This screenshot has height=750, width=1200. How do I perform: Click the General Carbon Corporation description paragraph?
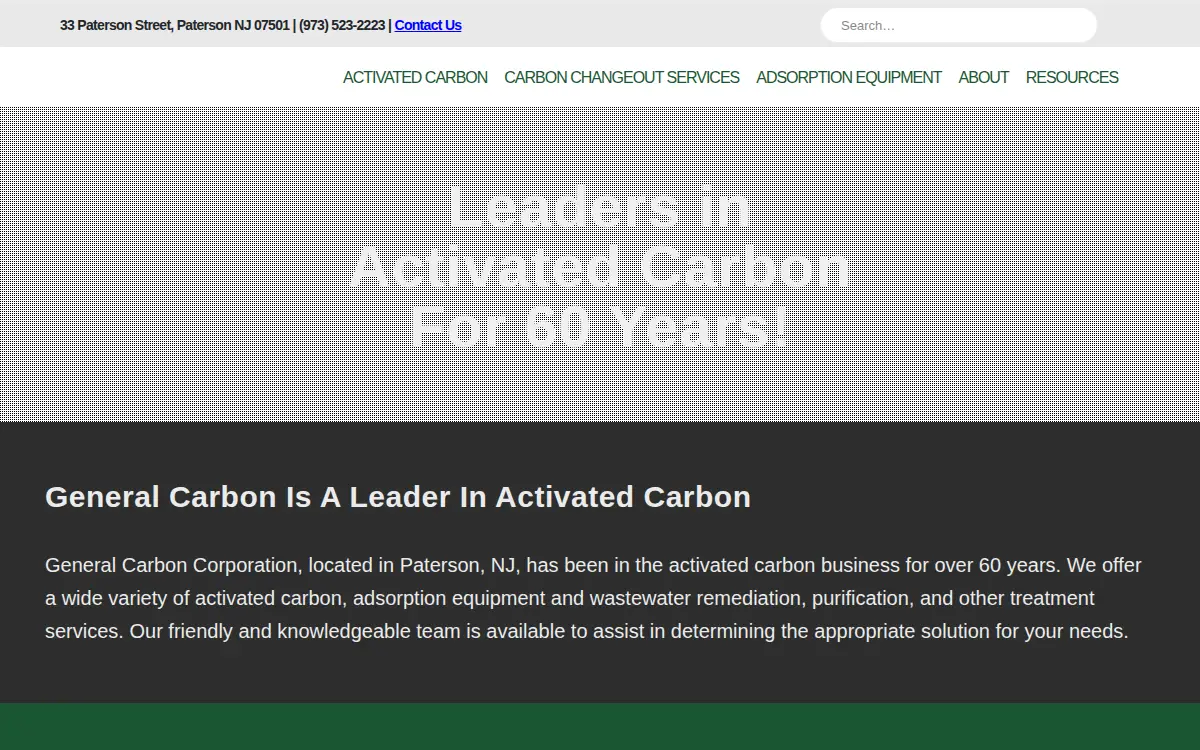tap(593, 598)
